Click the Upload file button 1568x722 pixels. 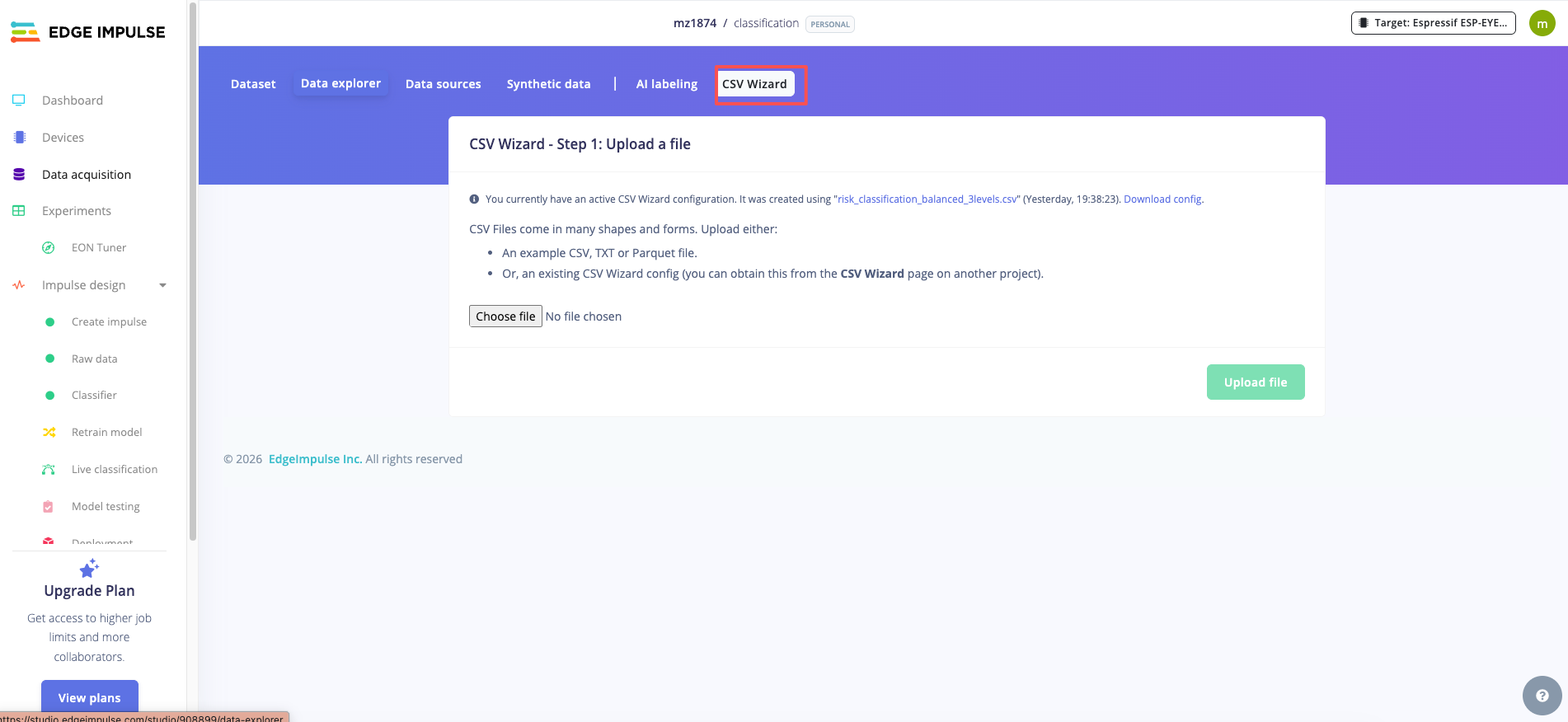click(x=1255, y=382)
